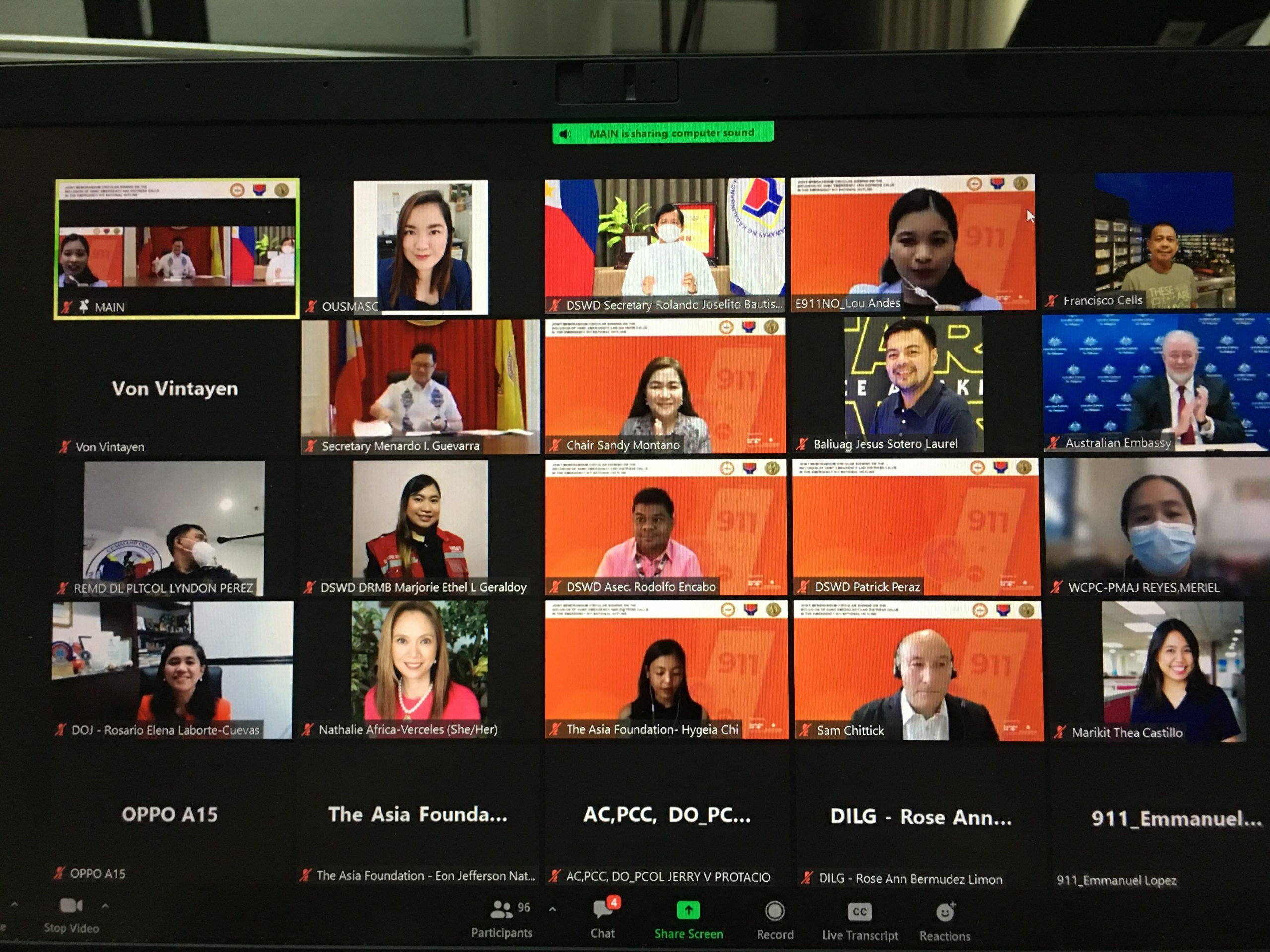1270x952 pixels.
Task: Select the Chair Sandy Montano tile
Action: (665, 386)
